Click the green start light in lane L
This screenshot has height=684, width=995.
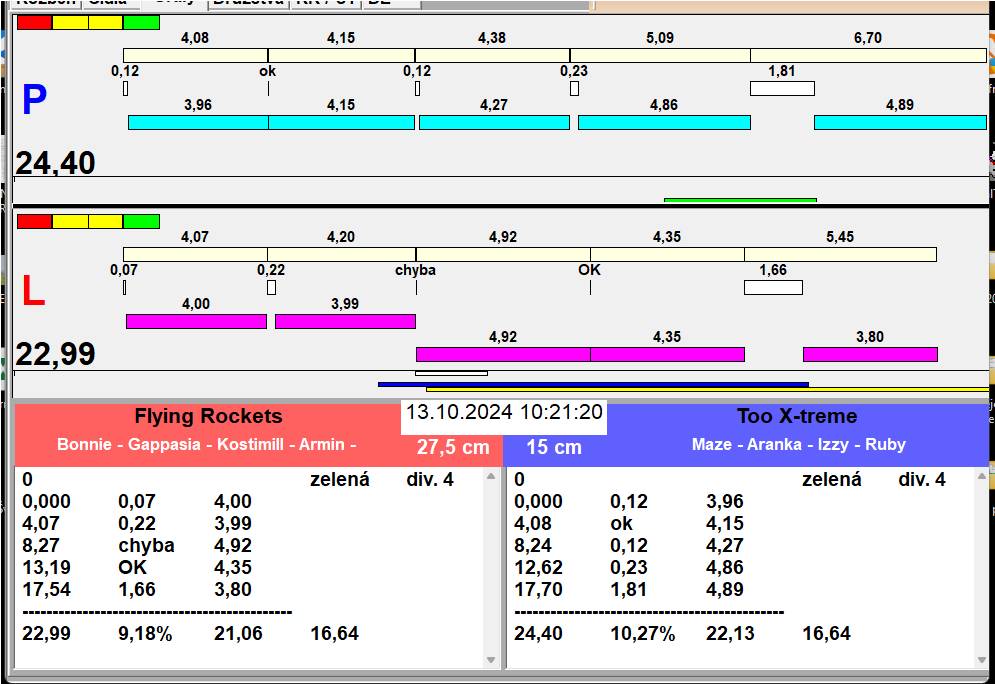click(142, 221)
